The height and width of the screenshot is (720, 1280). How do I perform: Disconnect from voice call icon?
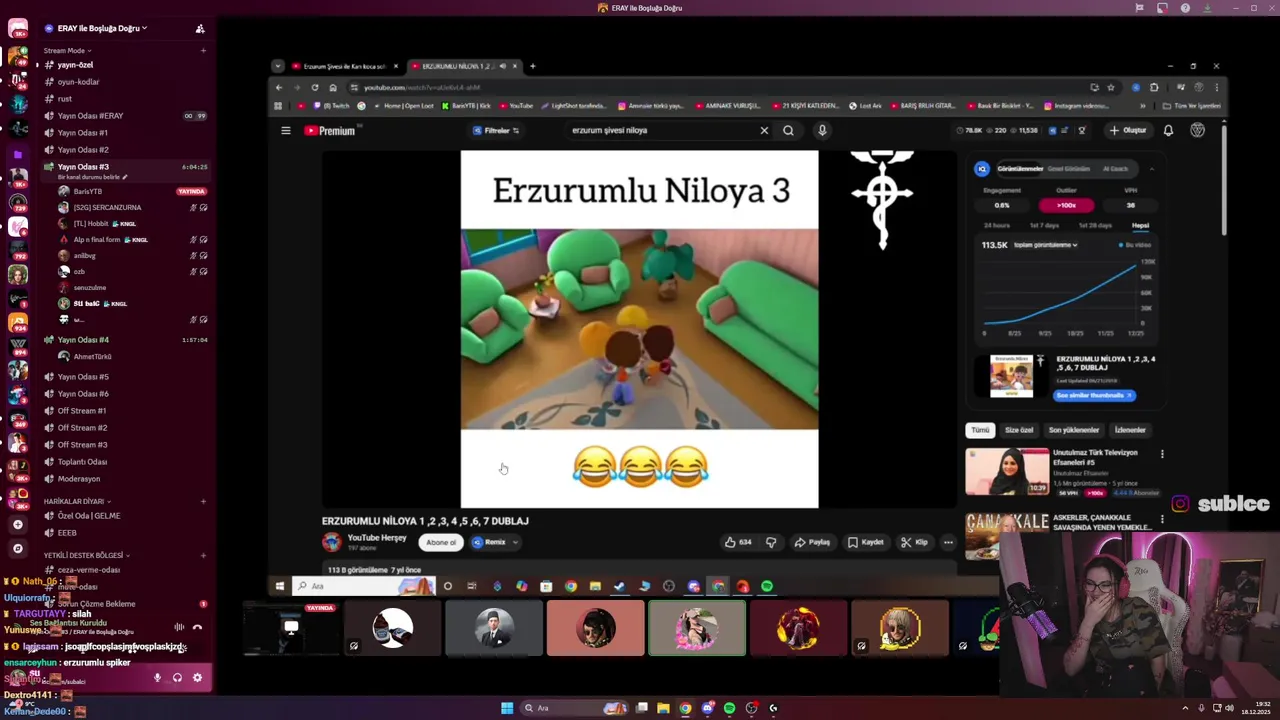tap(197, 627)
